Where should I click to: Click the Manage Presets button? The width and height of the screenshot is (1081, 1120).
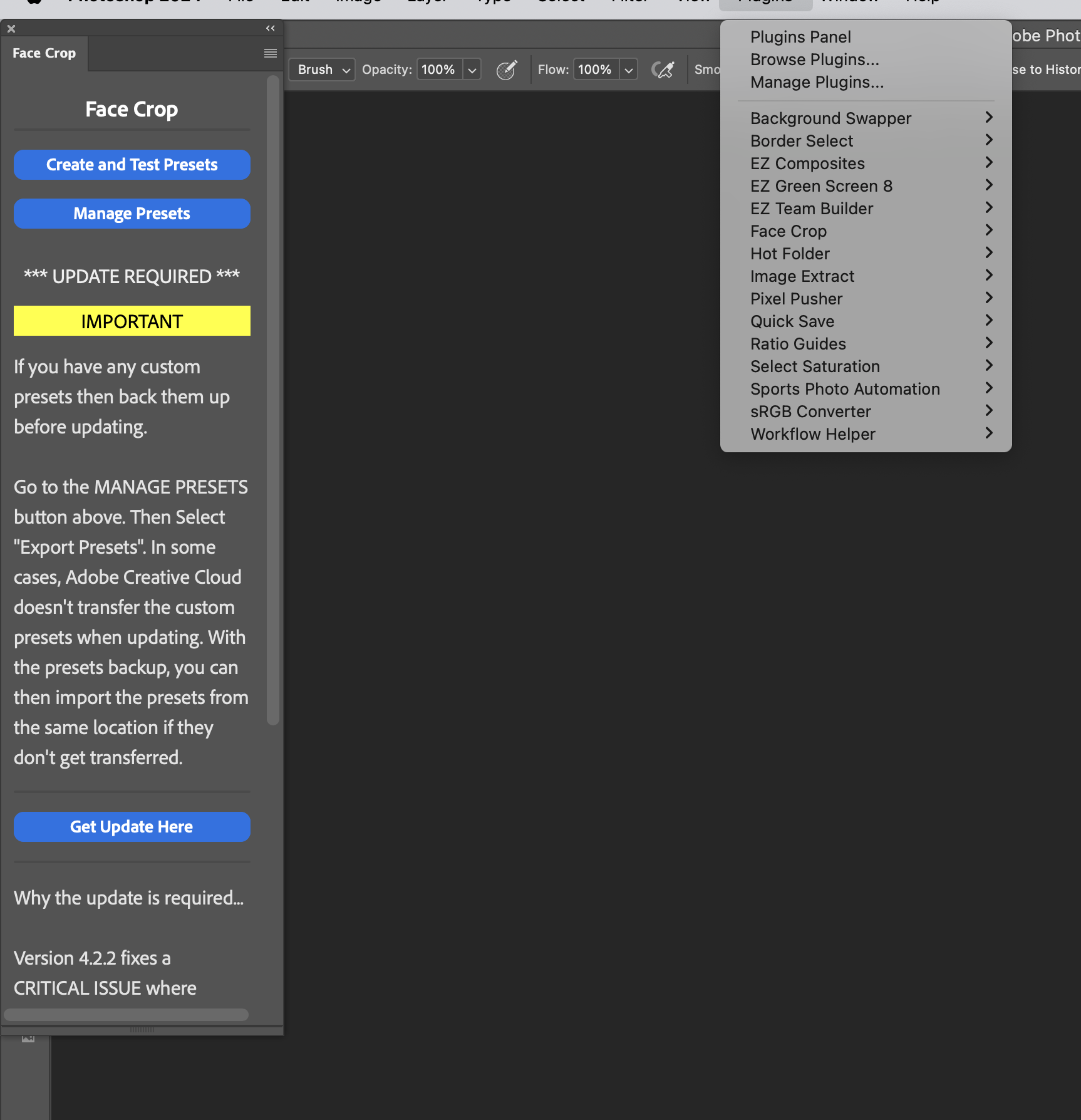[x=132, y=214]
